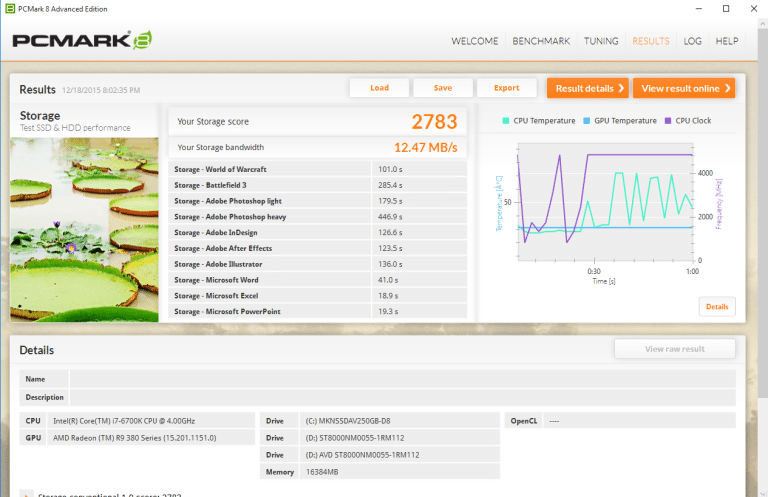This screenshot has width=768, height=497.
Task: Click the performance monitoring chart
Action: tap(605, 202)
